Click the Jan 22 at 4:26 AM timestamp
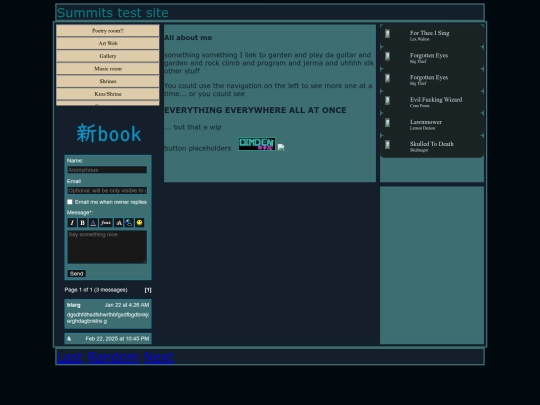 127,305
